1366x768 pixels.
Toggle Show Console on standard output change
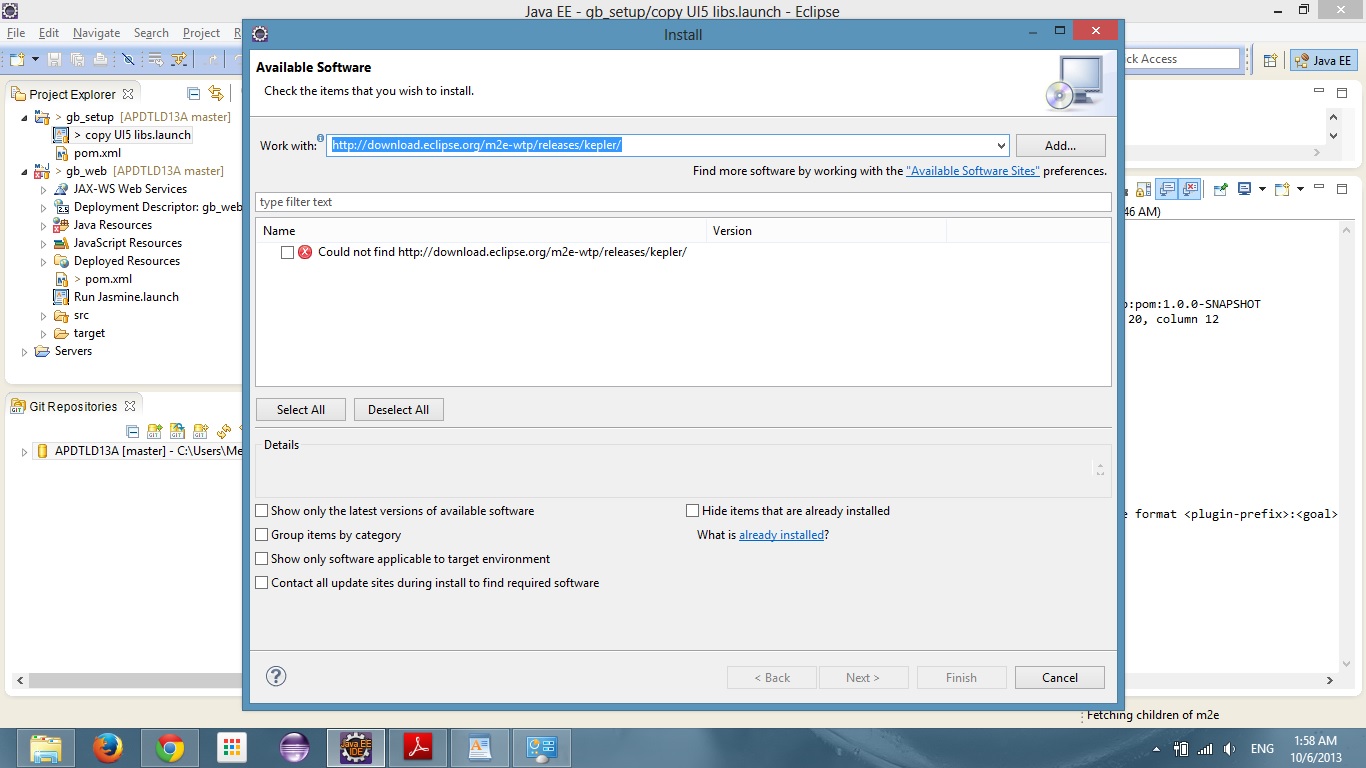(1166, 188)
